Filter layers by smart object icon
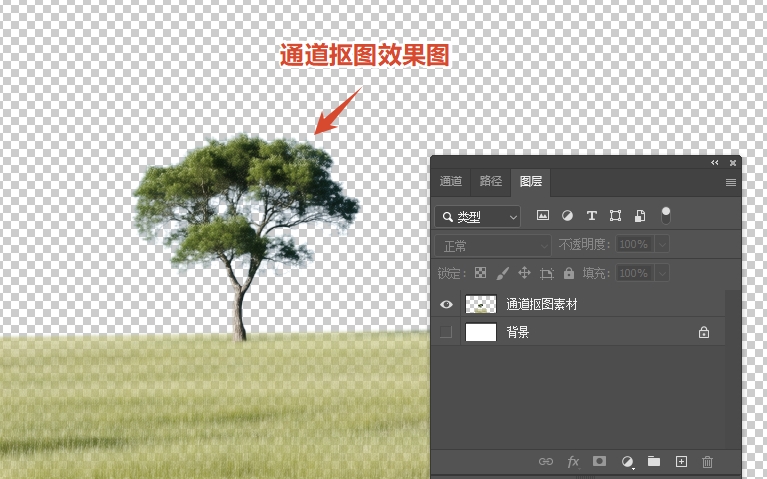Viewport: 767px width, 479px height. pos(640,216)
